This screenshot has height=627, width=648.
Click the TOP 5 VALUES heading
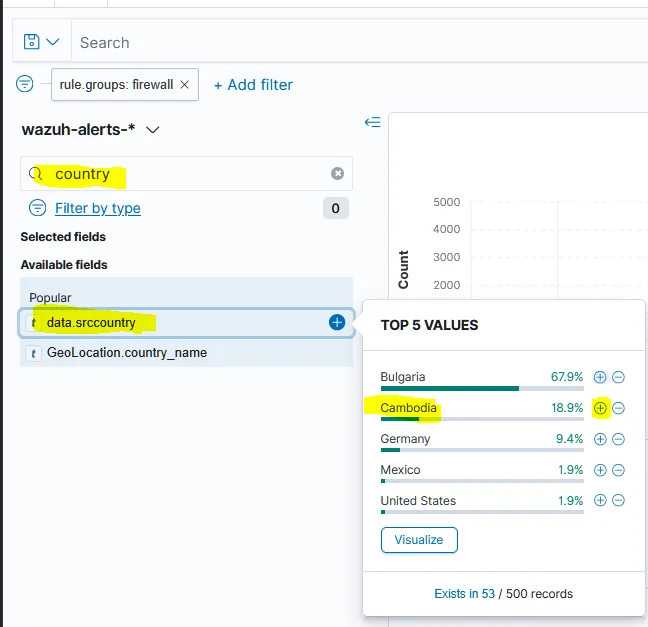point(429,325)
